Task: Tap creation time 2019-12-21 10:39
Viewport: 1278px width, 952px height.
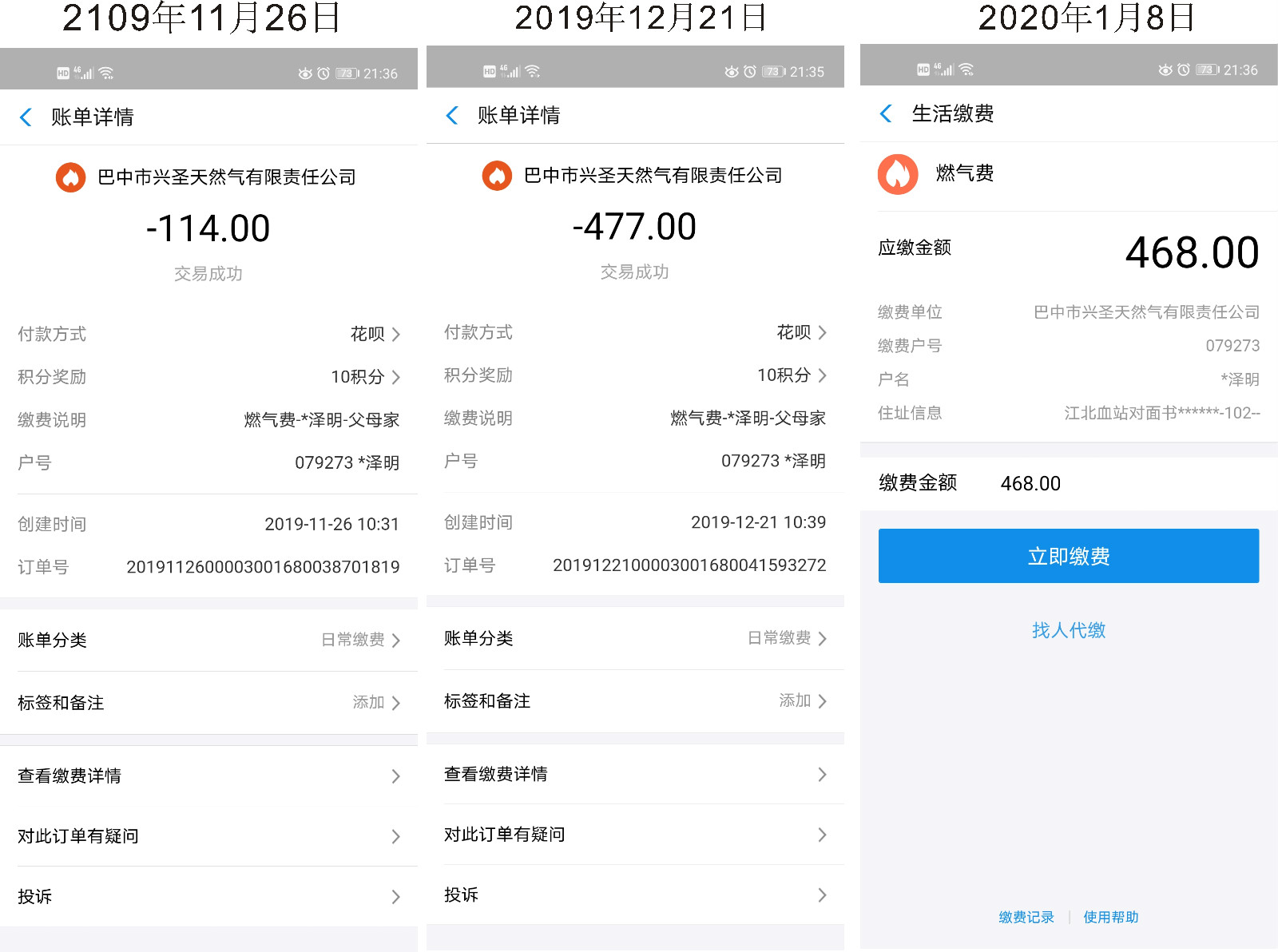Action: pos(758,522)
